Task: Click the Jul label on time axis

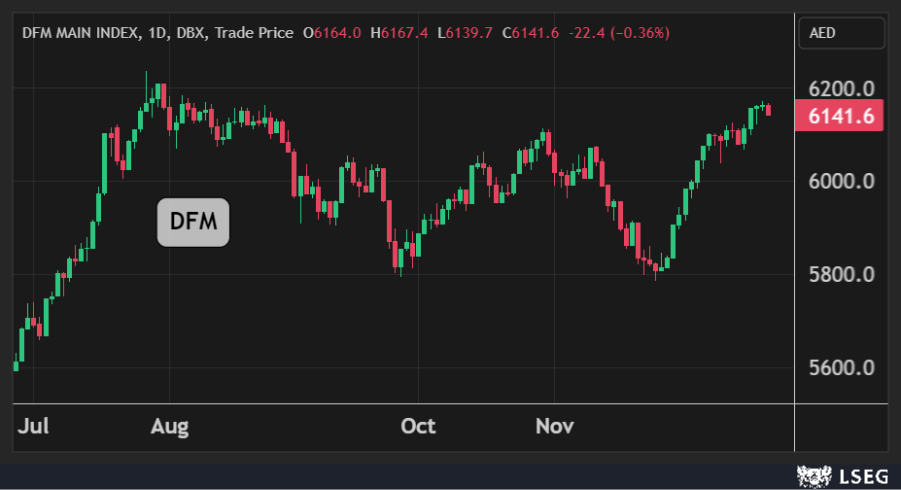Action: pos(33,426)
